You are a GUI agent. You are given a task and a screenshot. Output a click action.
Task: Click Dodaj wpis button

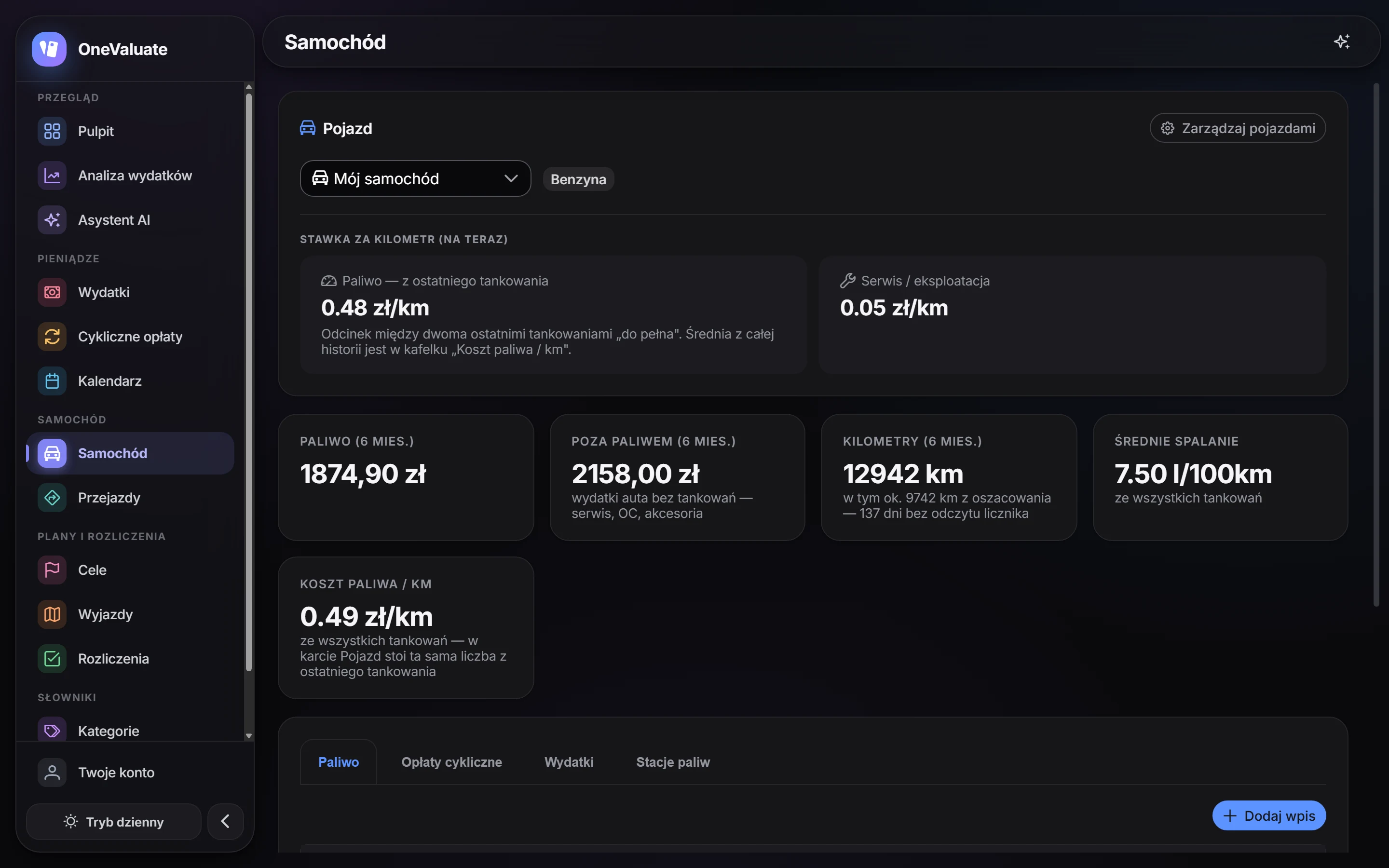[1269, 816]
